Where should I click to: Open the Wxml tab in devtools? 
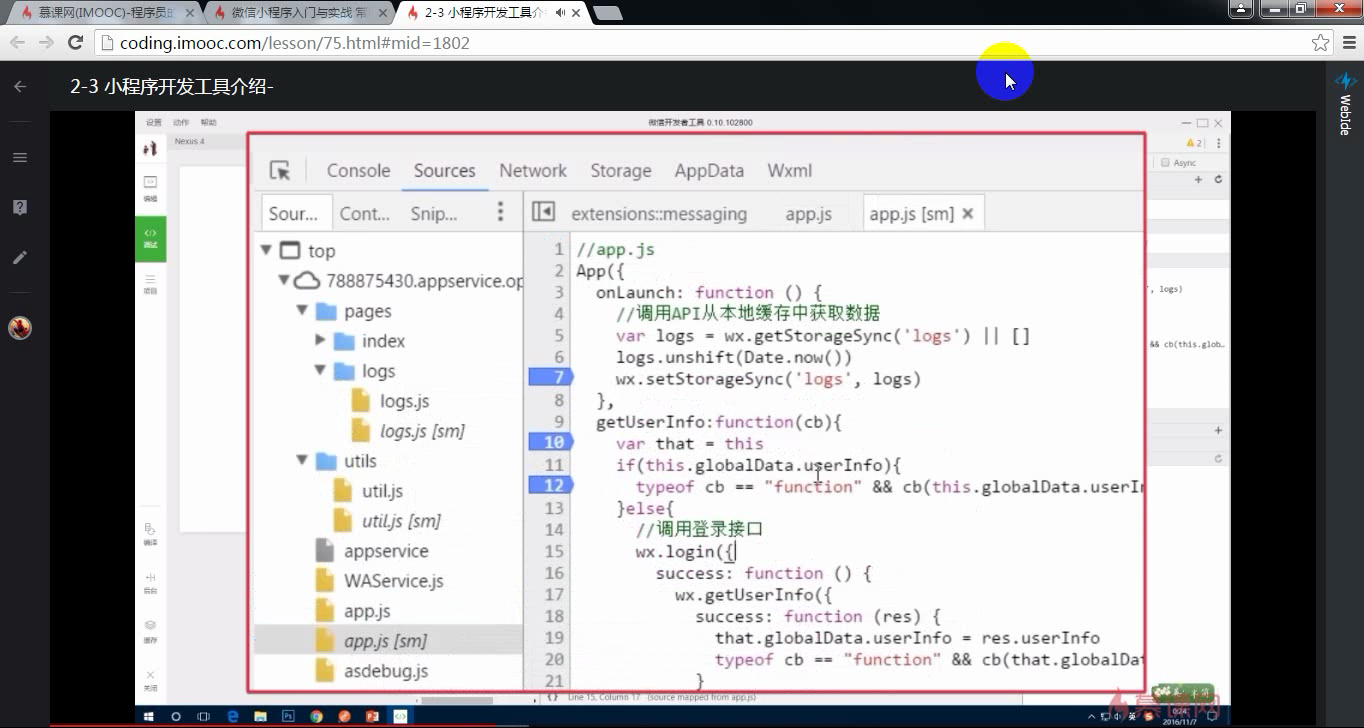(x=790, y=171)
